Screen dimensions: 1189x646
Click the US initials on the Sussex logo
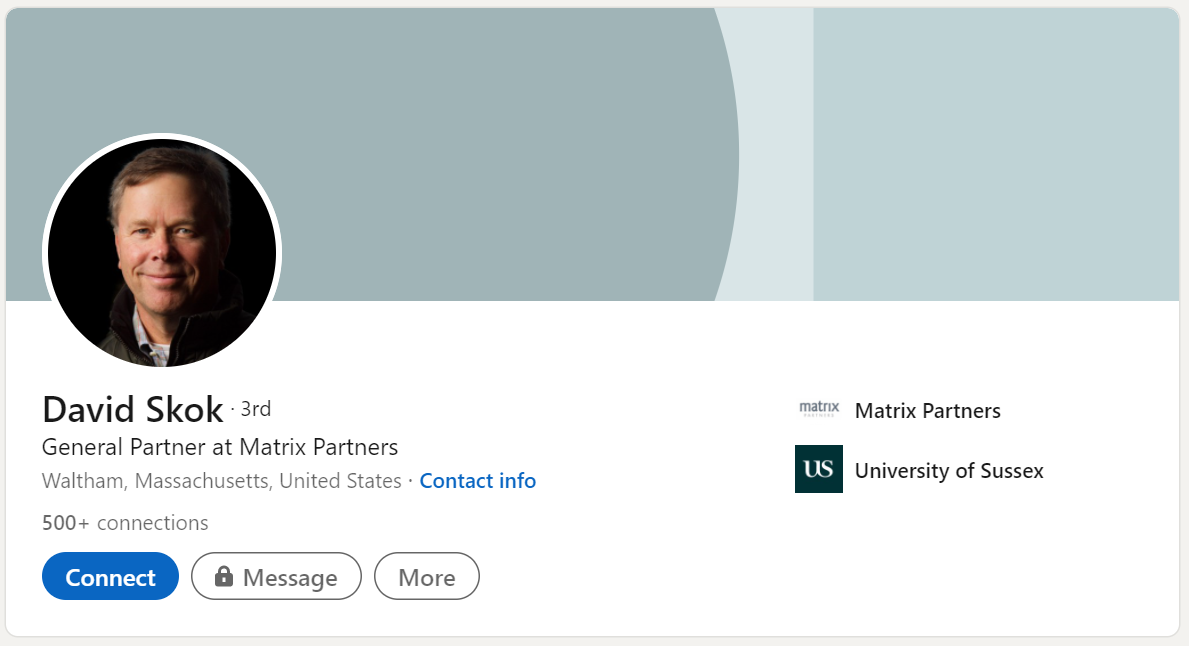tap(818, 469)
